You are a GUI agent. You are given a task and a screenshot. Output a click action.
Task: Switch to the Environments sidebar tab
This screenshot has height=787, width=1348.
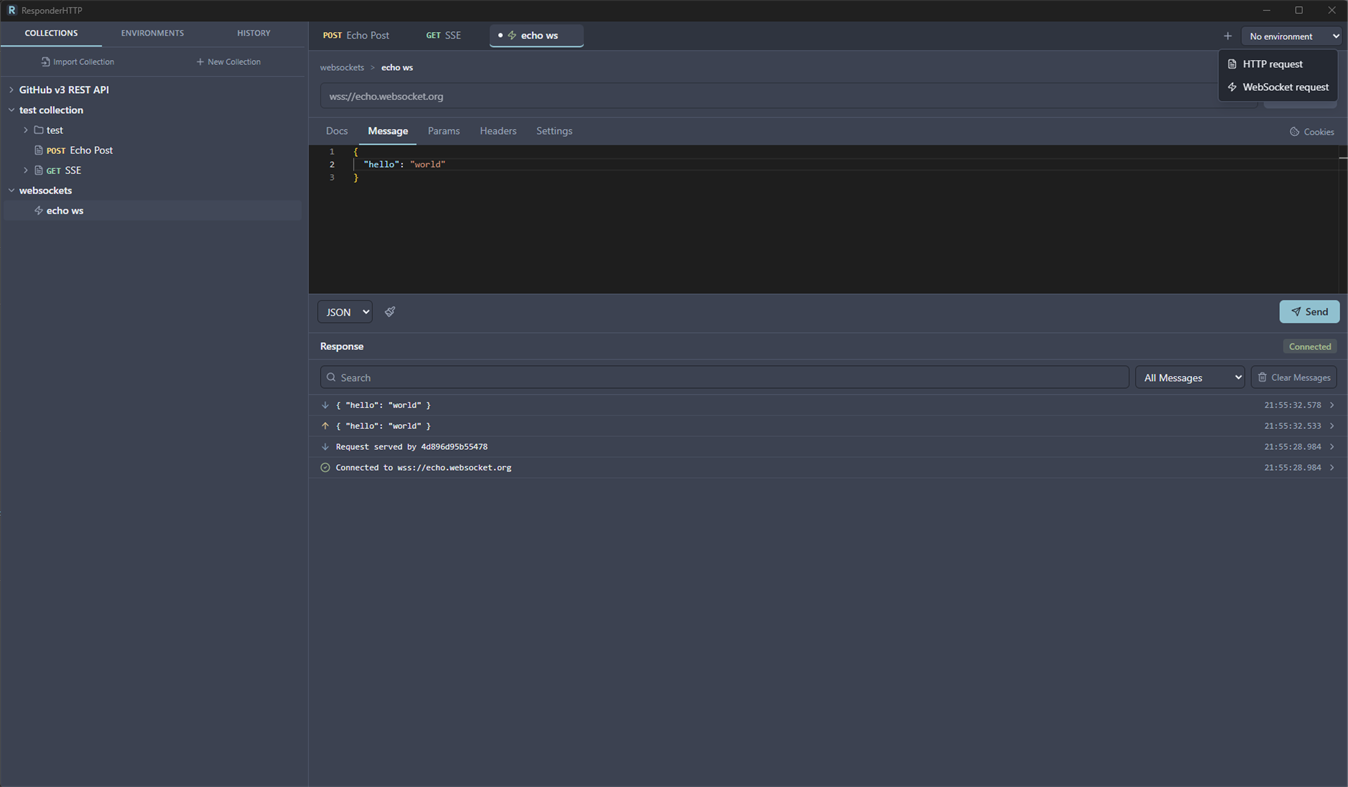pyautogui.click(x=152, y=33)
